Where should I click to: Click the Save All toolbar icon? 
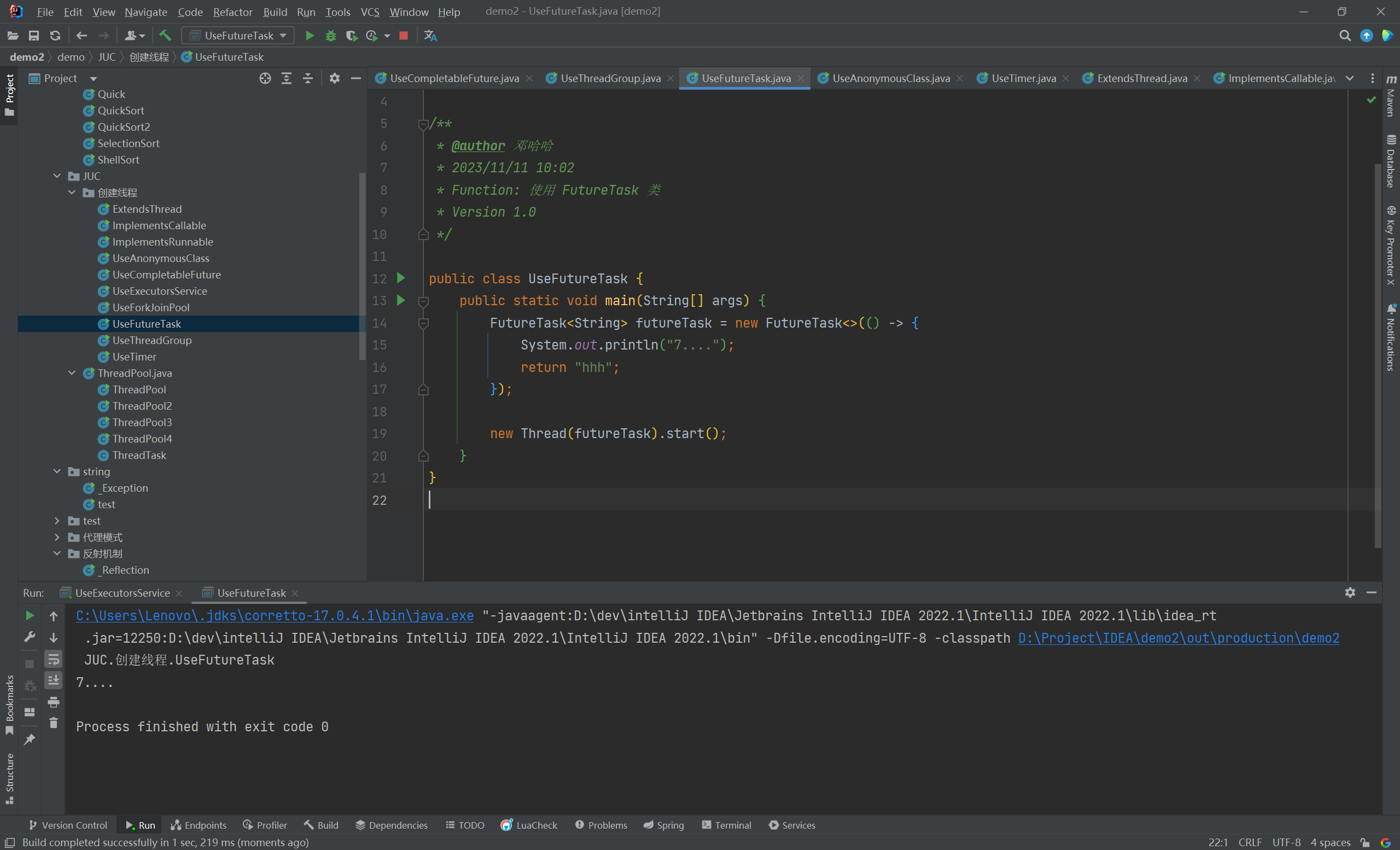[x=34, y=36]
